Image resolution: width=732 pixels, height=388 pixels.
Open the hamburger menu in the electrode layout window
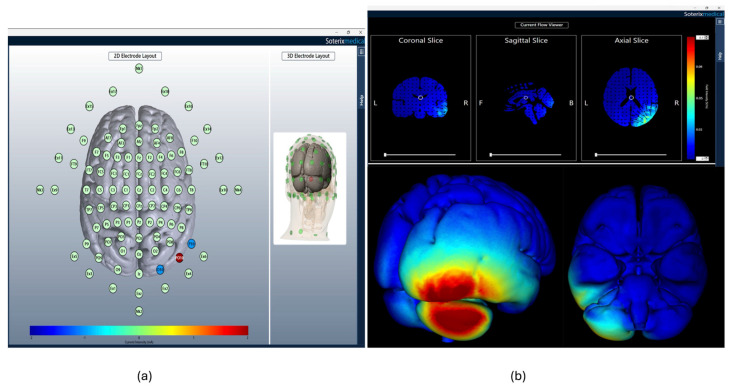[361, 52]
